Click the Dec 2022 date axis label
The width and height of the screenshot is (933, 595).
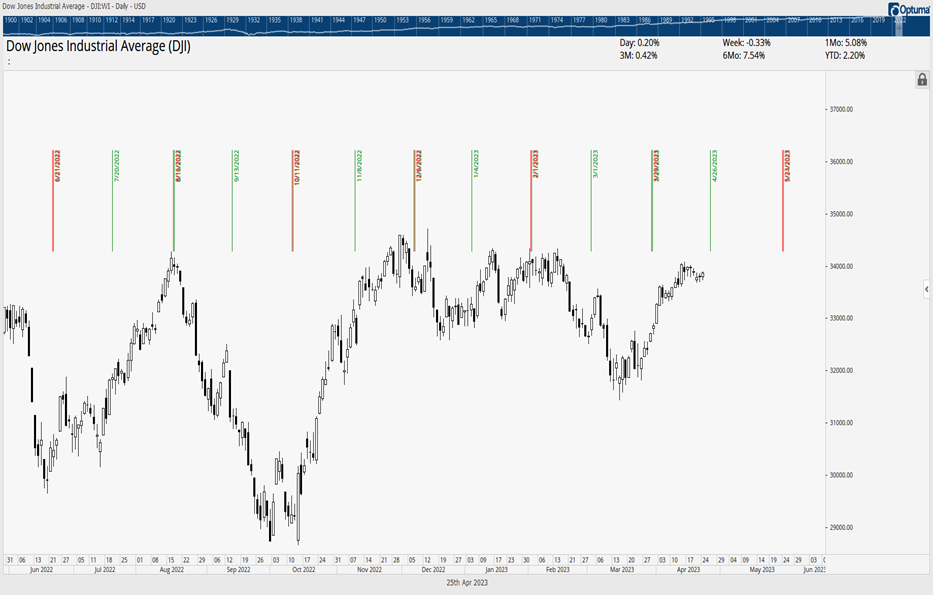(433, 570)
